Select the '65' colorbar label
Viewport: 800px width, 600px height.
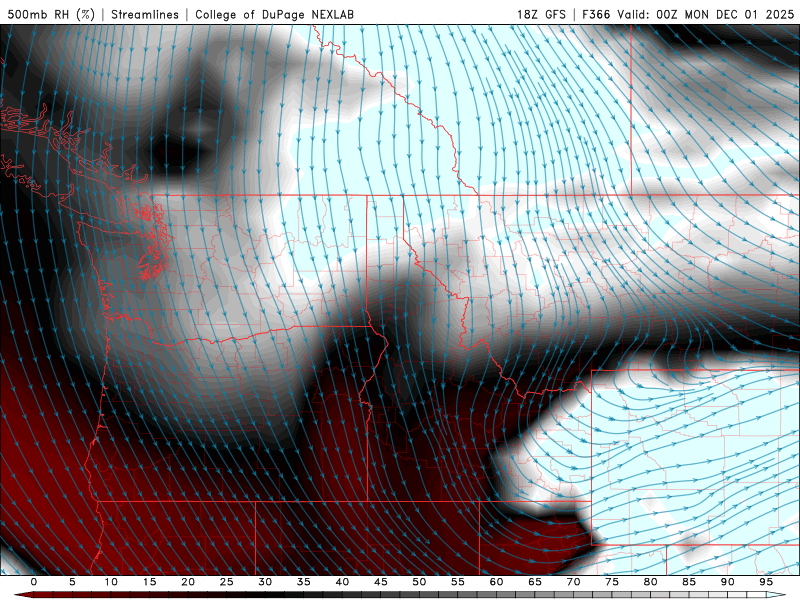click(x=535, y=582)
